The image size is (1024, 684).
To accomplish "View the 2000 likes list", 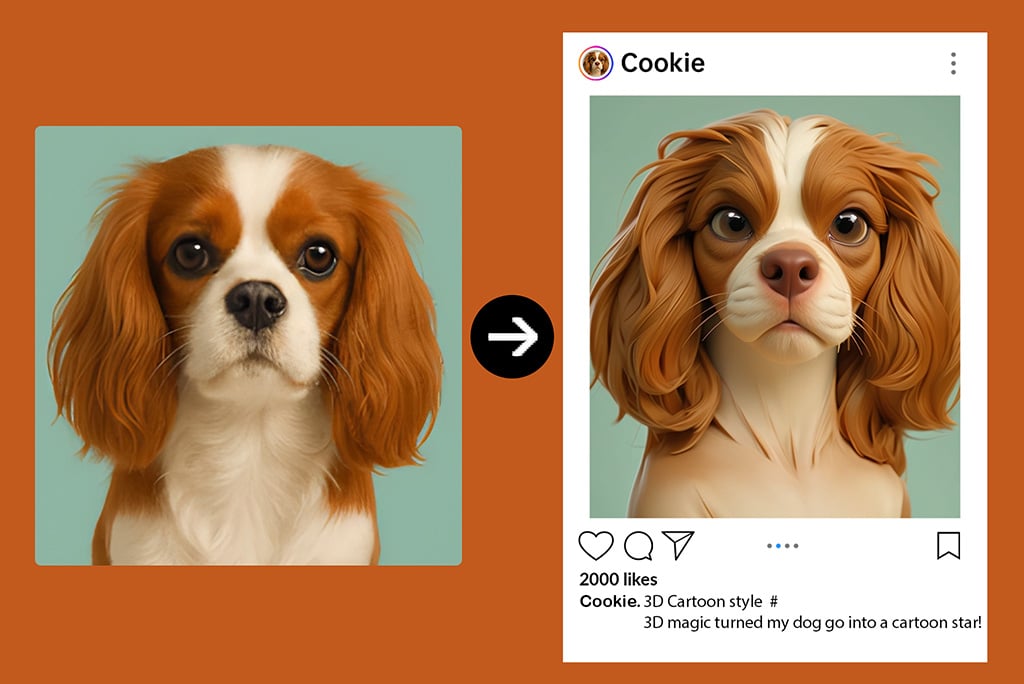I will pos(618,579).
